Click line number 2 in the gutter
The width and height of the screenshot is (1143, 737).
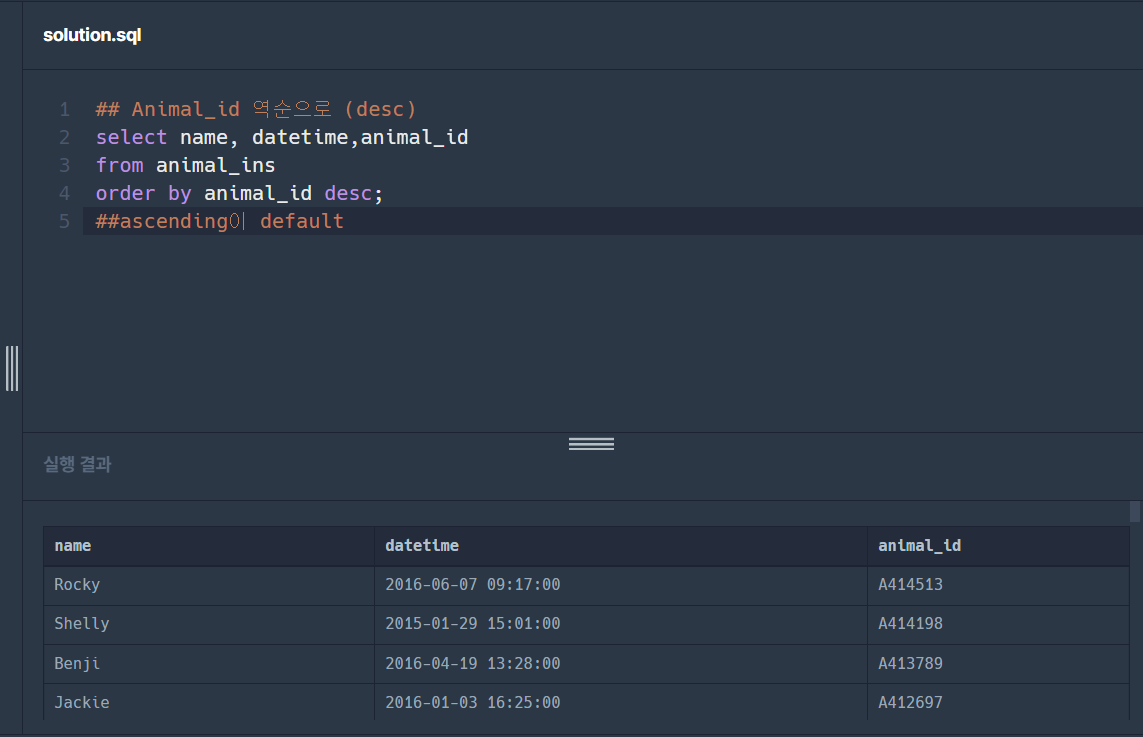65,137
